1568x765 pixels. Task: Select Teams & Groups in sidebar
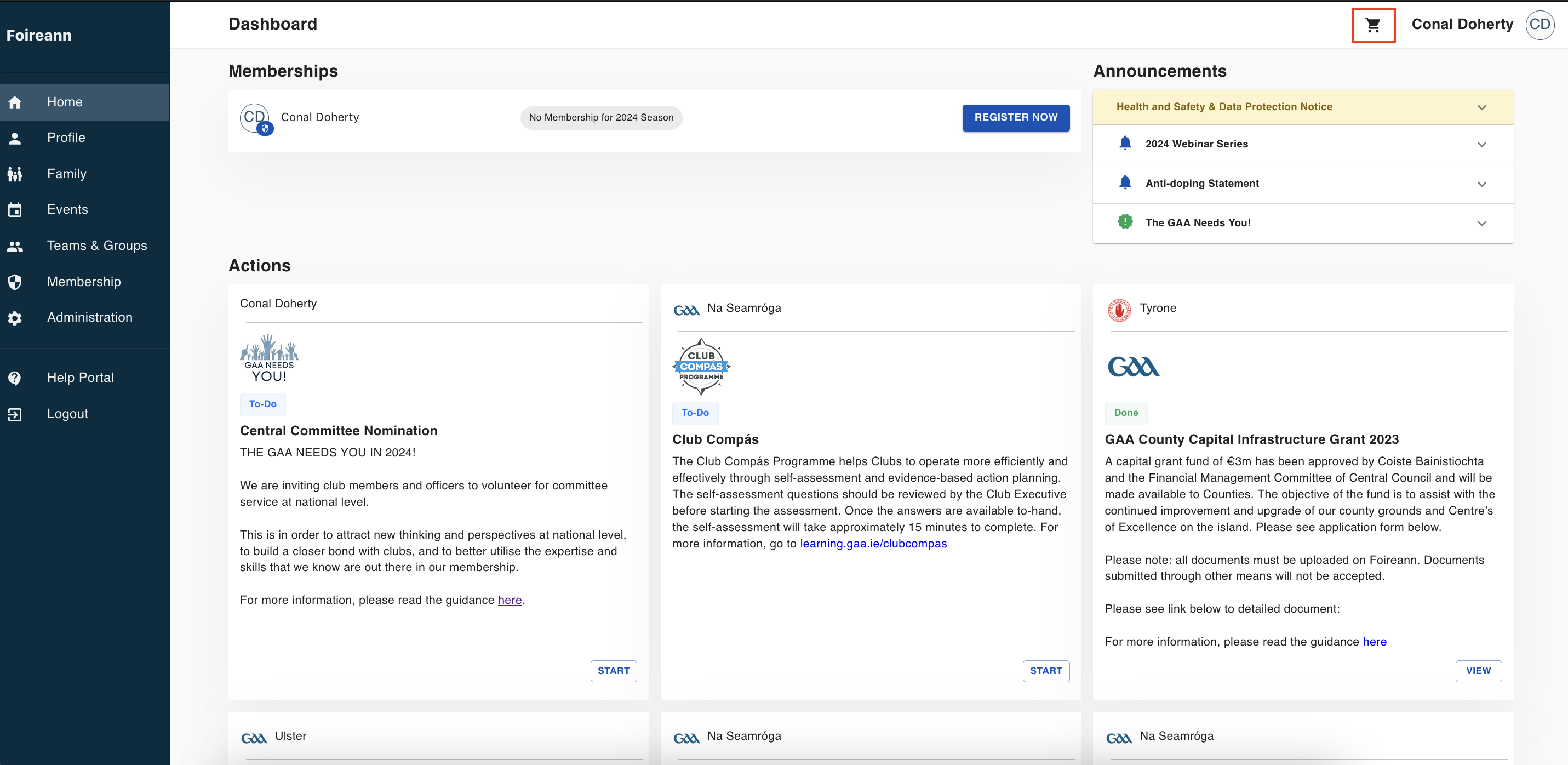84,246
